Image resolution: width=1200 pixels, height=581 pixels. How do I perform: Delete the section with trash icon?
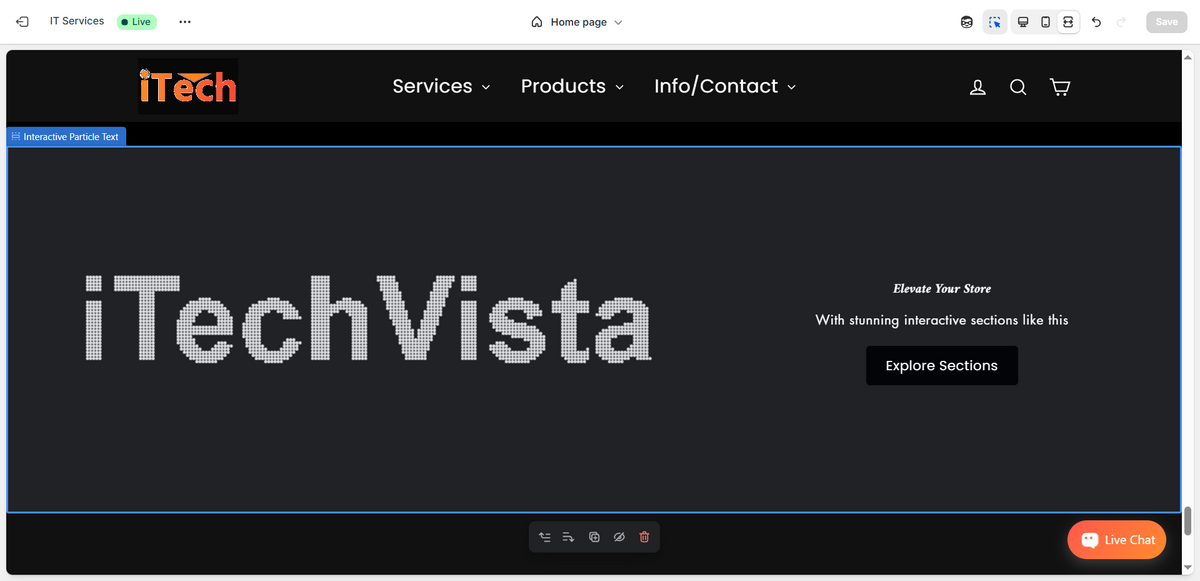click(644, 537)
